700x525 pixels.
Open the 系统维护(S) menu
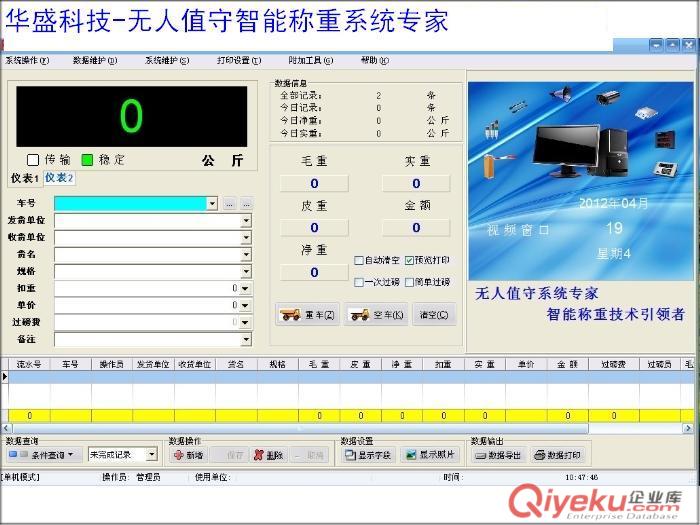[167, 60]
